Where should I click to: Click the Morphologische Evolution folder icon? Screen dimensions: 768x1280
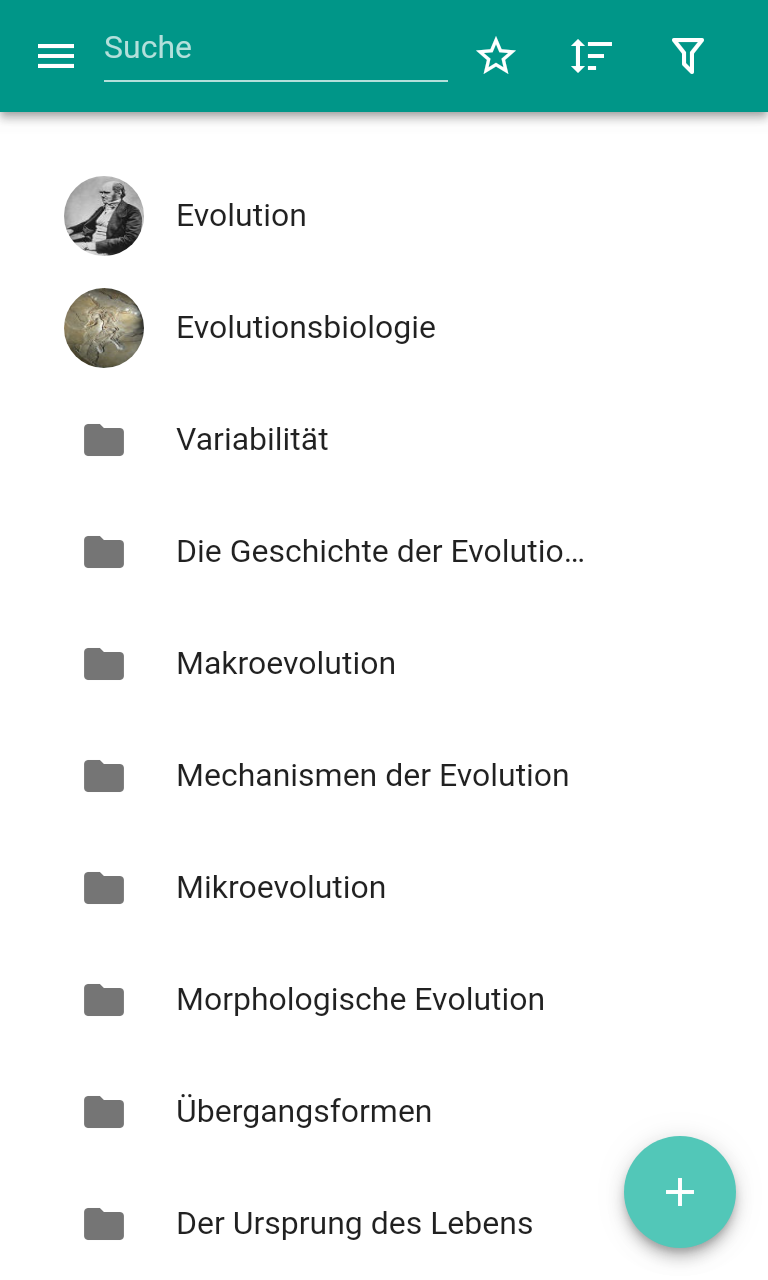pyautogui.click(x=104, y=1000)
